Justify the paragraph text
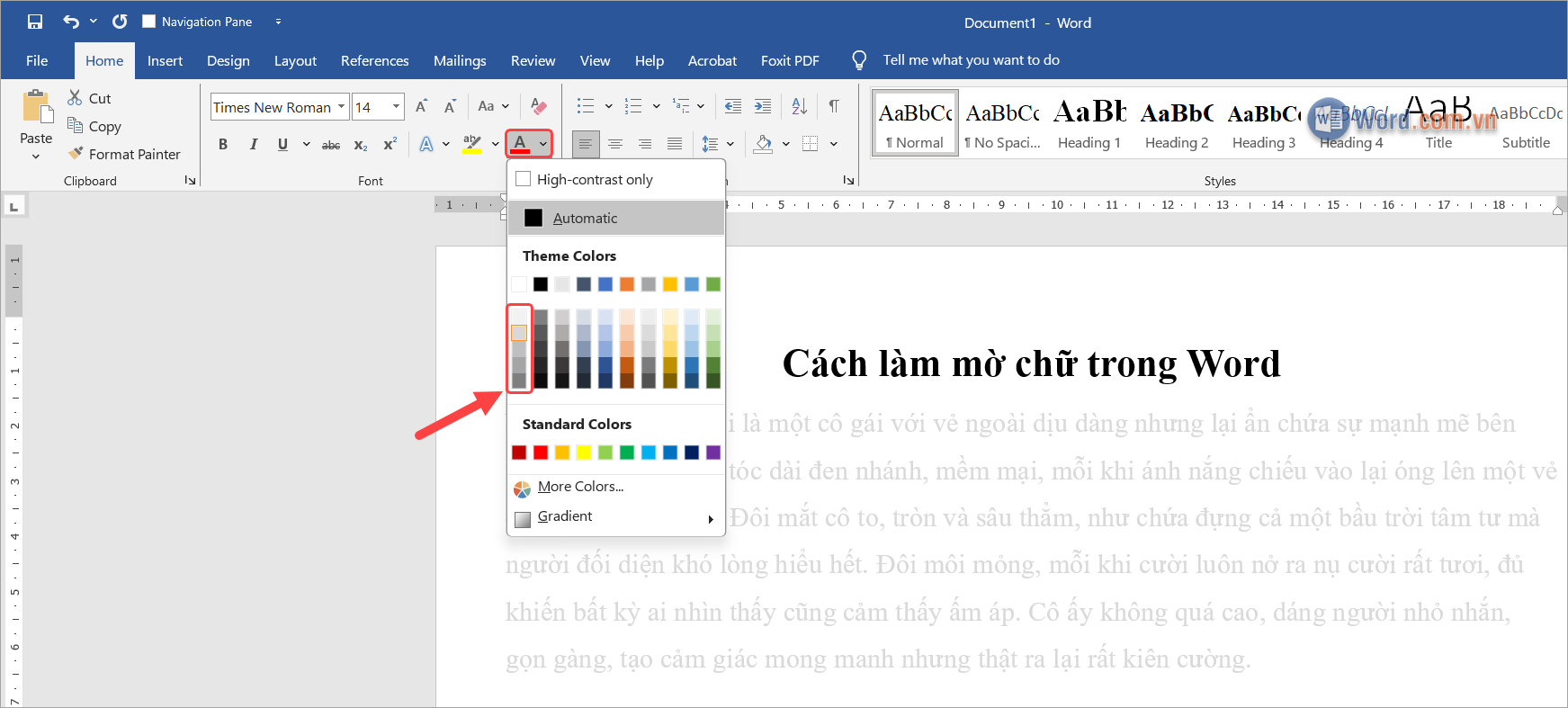1568x708 pixels. coord(675,144)
